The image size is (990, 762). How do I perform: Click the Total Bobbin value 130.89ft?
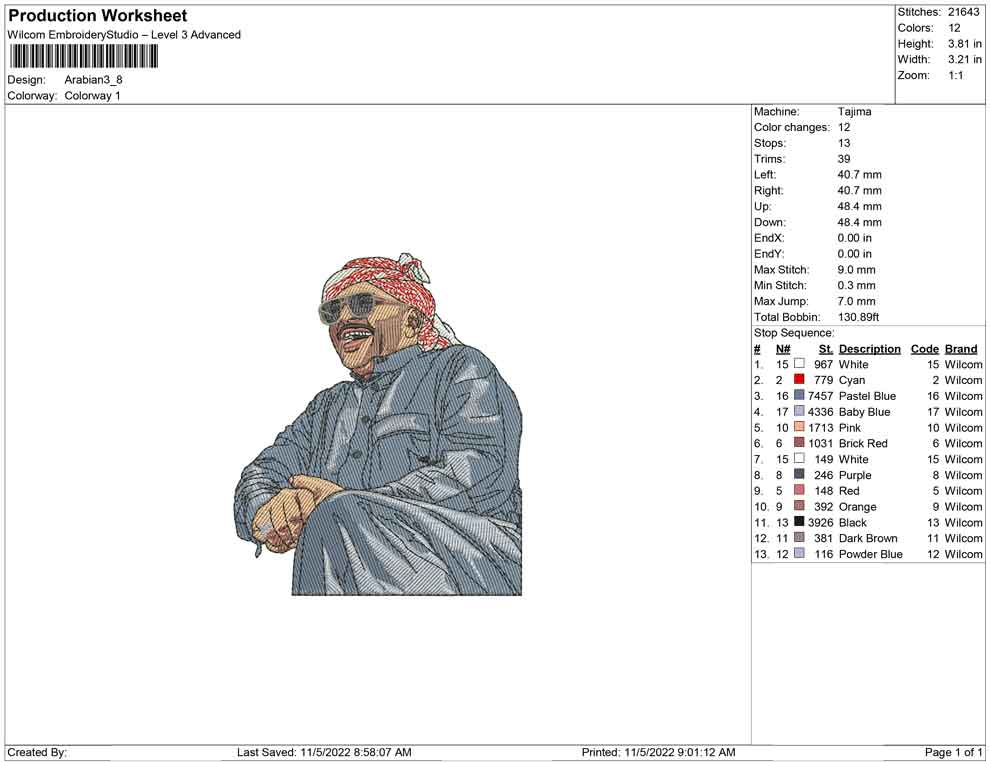click(x=858, y=317)
